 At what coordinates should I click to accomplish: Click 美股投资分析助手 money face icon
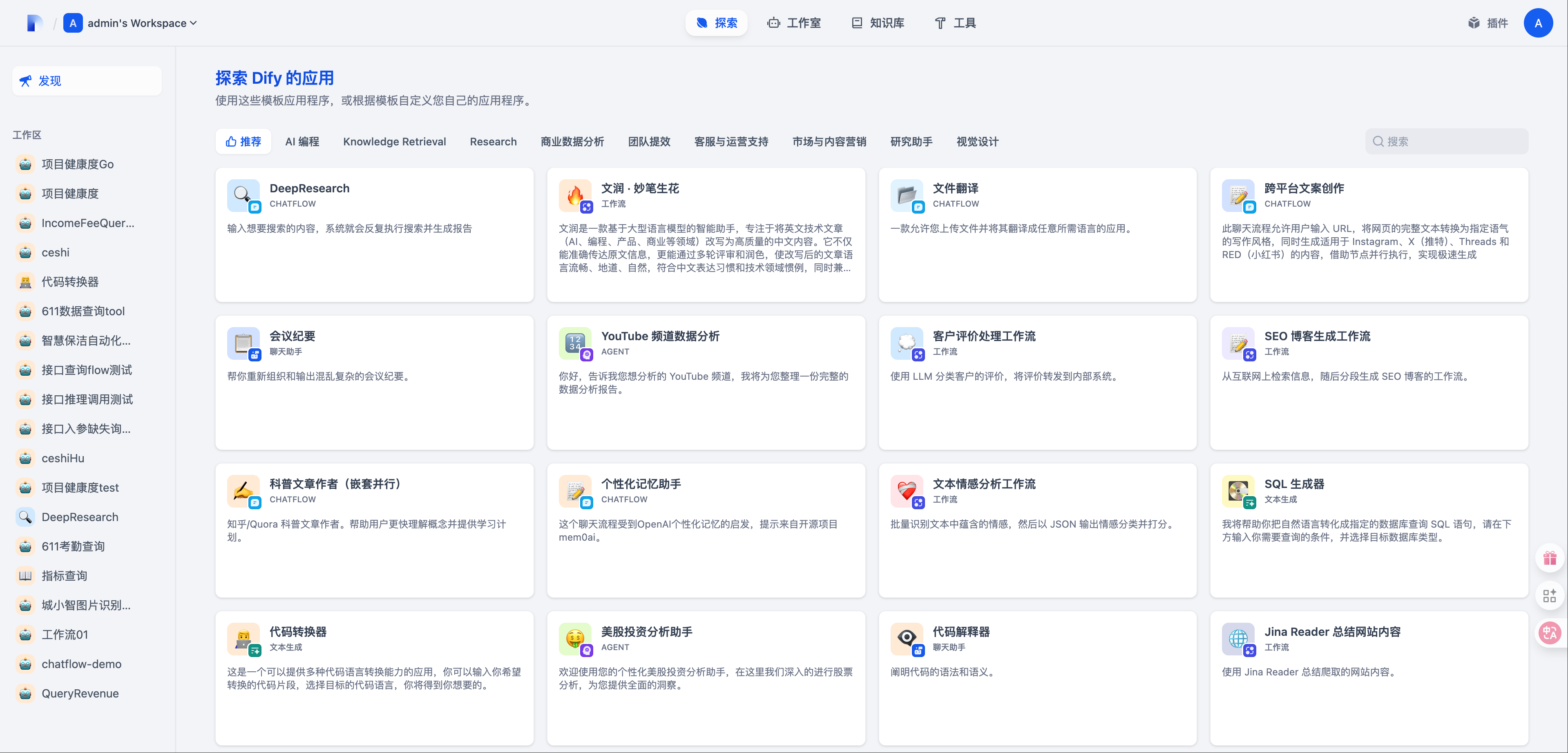coord(575,639)
